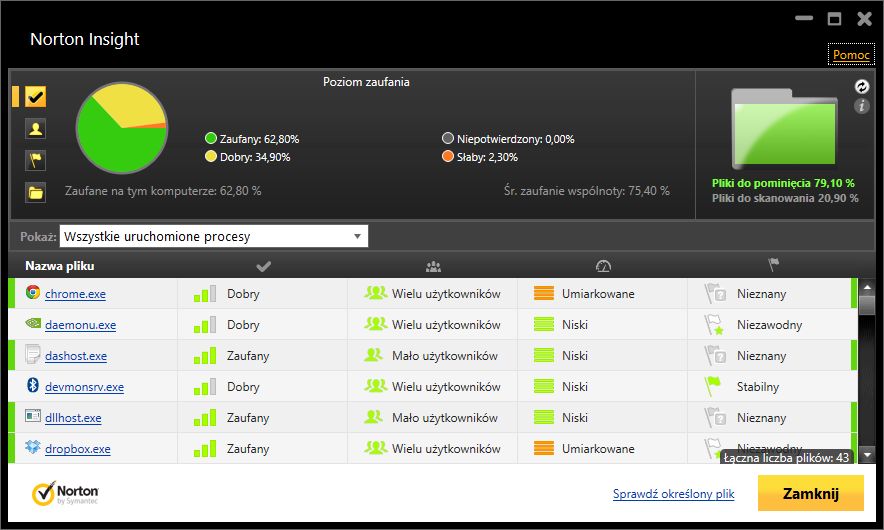Select the Dobry rating in devmonsrv.exe row

click(243, 387)
